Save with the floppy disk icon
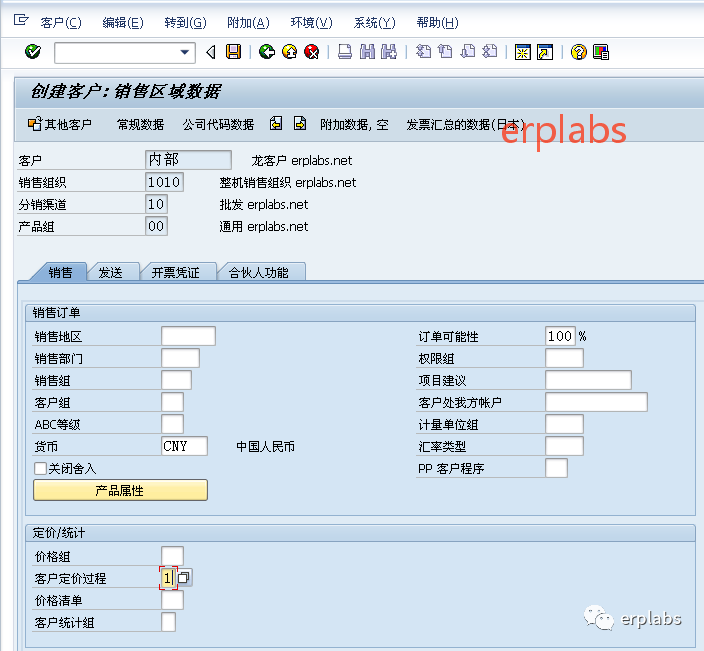The height and width of the screenshot is (651, 704). click(x=233, y=52)
